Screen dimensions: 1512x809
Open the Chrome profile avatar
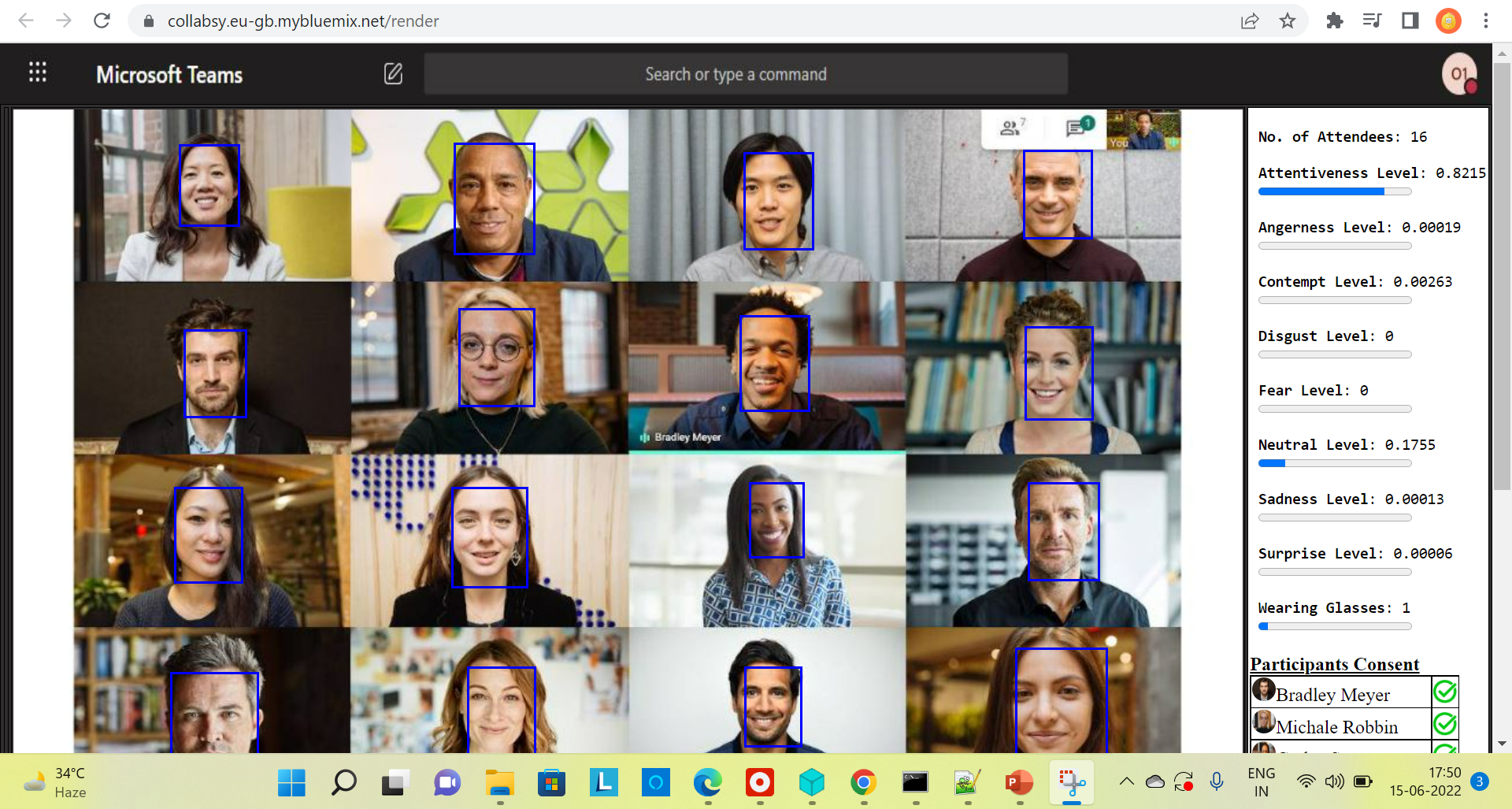pos(1447,21)
